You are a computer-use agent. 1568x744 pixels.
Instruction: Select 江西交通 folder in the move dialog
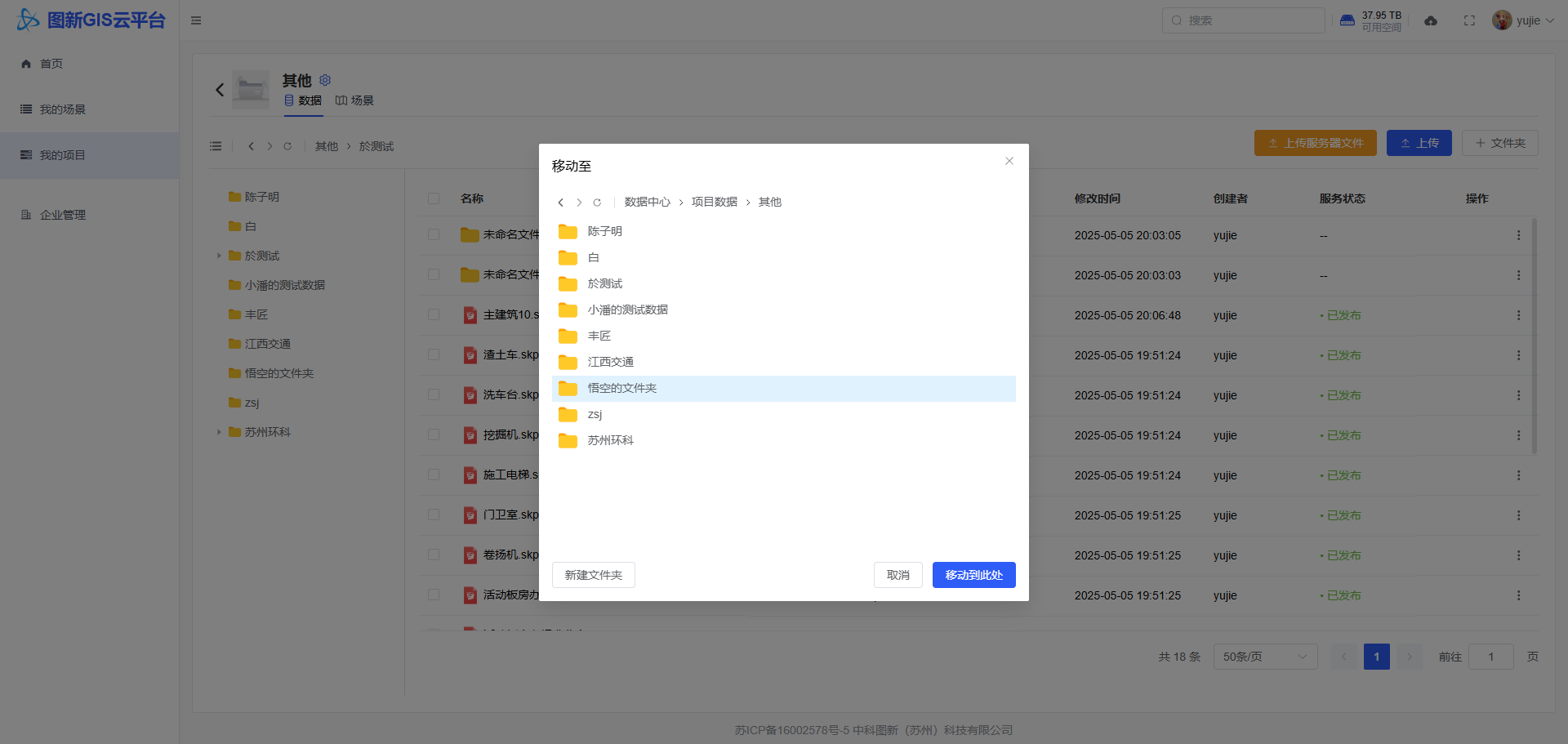[x=784, y=363]
